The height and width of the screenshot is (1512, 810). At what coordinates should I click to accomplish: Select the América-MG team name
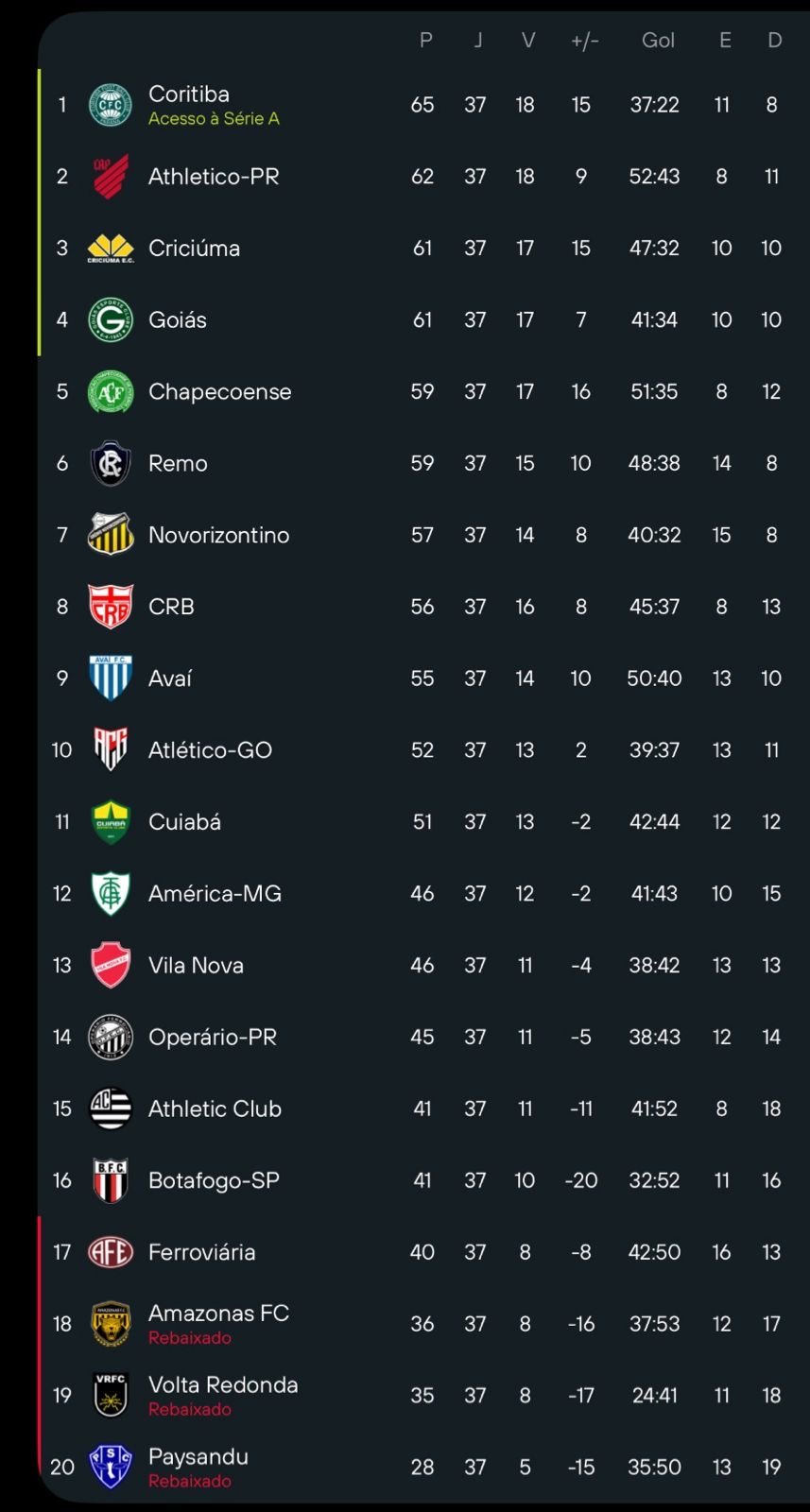[x=215, y=894]
